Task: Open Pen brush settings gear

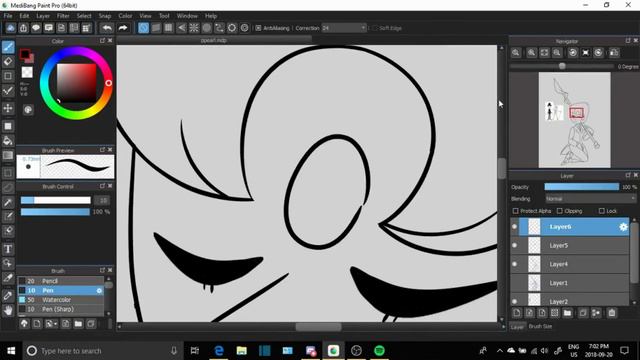Action: (99, 291)
